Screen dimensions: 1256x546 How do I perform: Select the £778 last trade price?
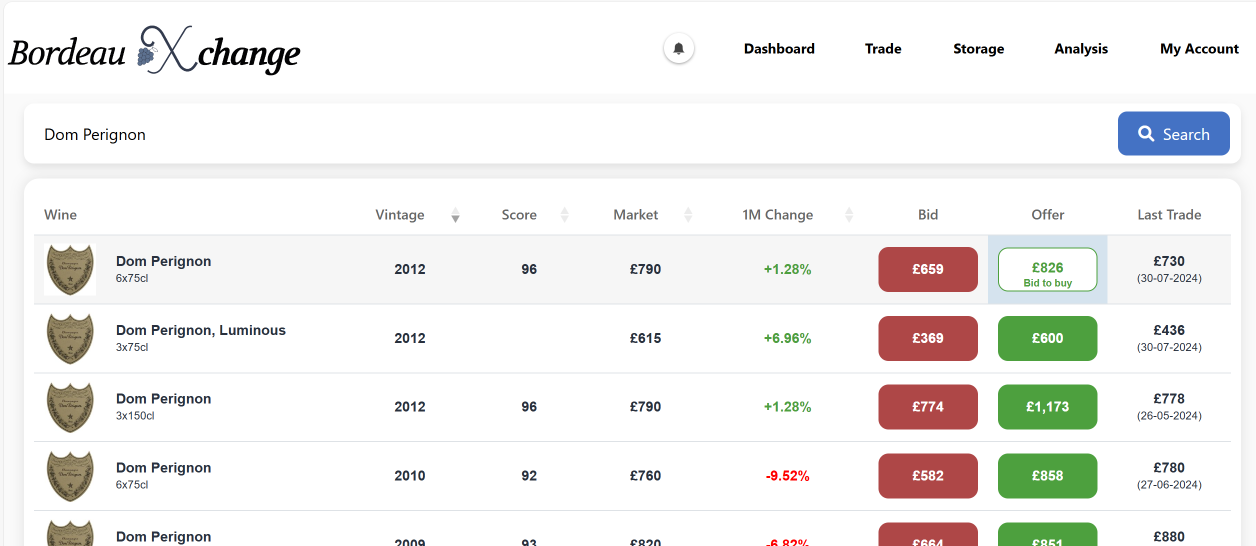1169,399
